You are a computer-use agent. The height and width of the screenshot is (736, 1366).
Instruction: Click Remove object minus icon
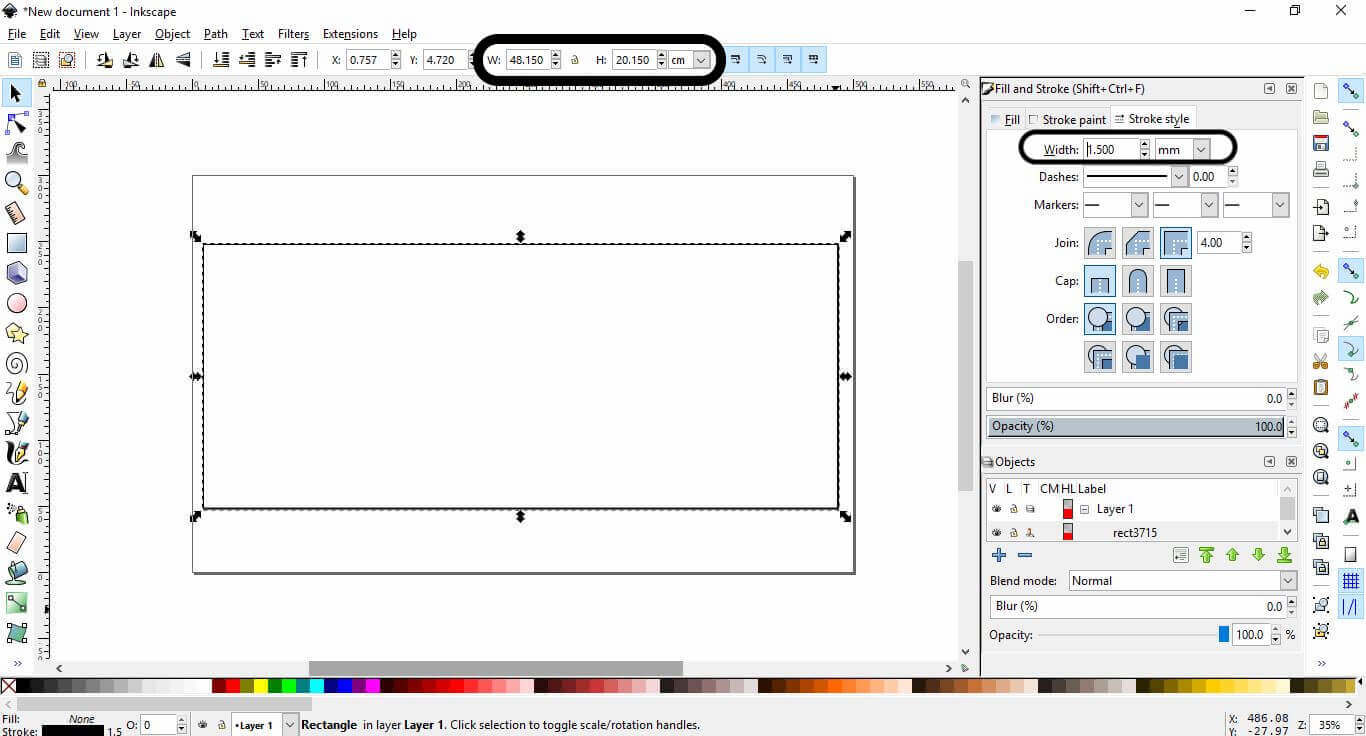pyautogui.click(x=1025, y=555)
